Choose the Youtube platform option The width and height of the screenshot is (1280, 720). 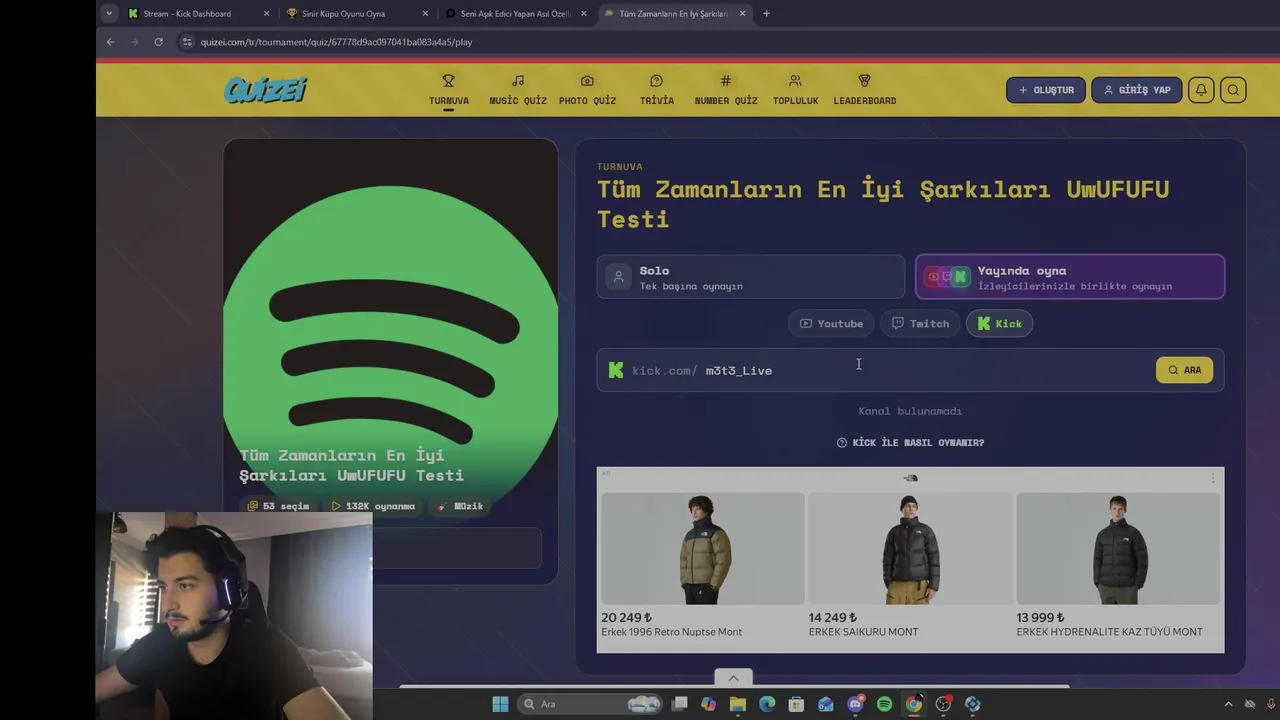pos(831,323)
